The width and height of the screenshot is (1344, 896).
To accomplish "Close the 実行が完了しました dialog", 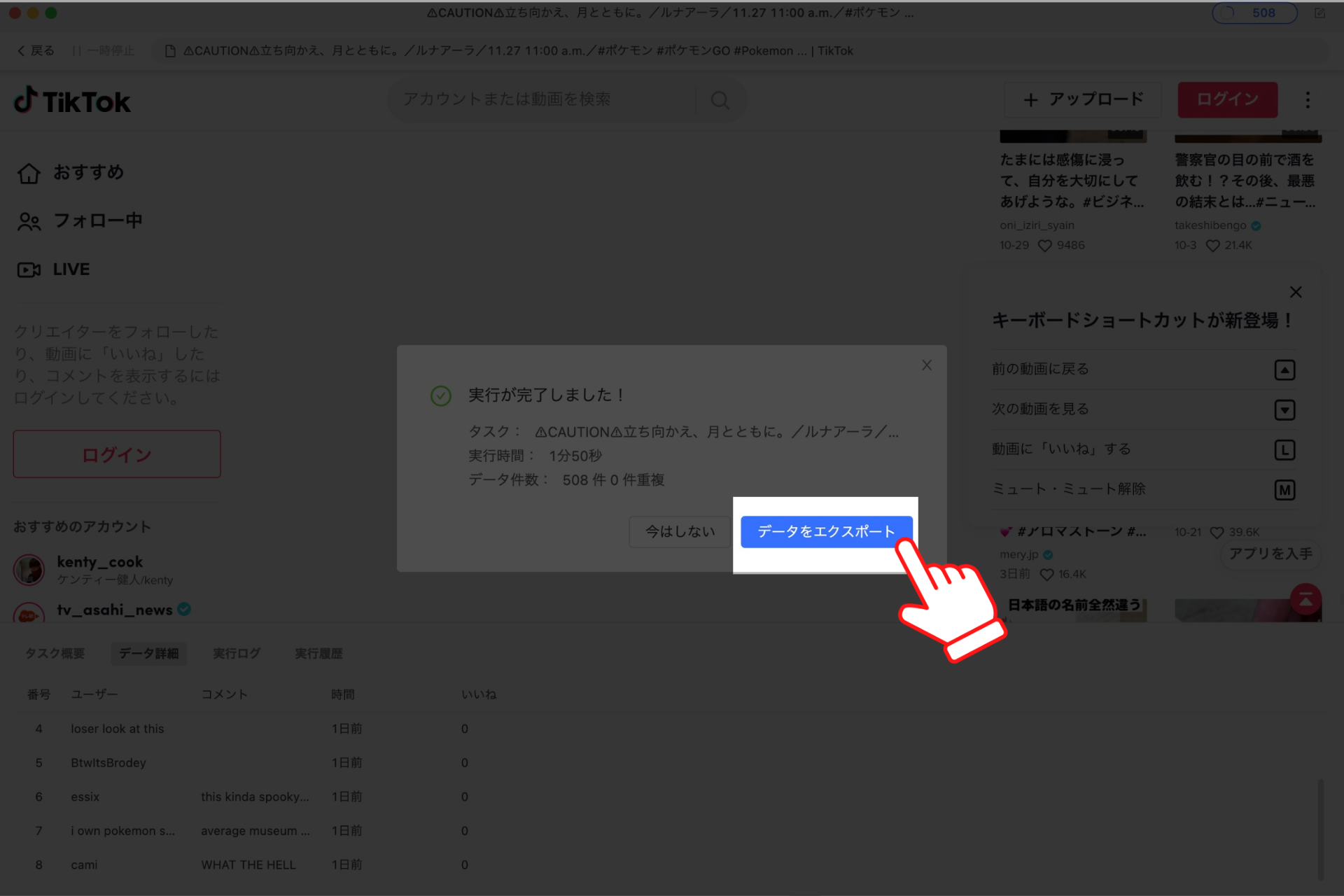I will tap(926, 365).
